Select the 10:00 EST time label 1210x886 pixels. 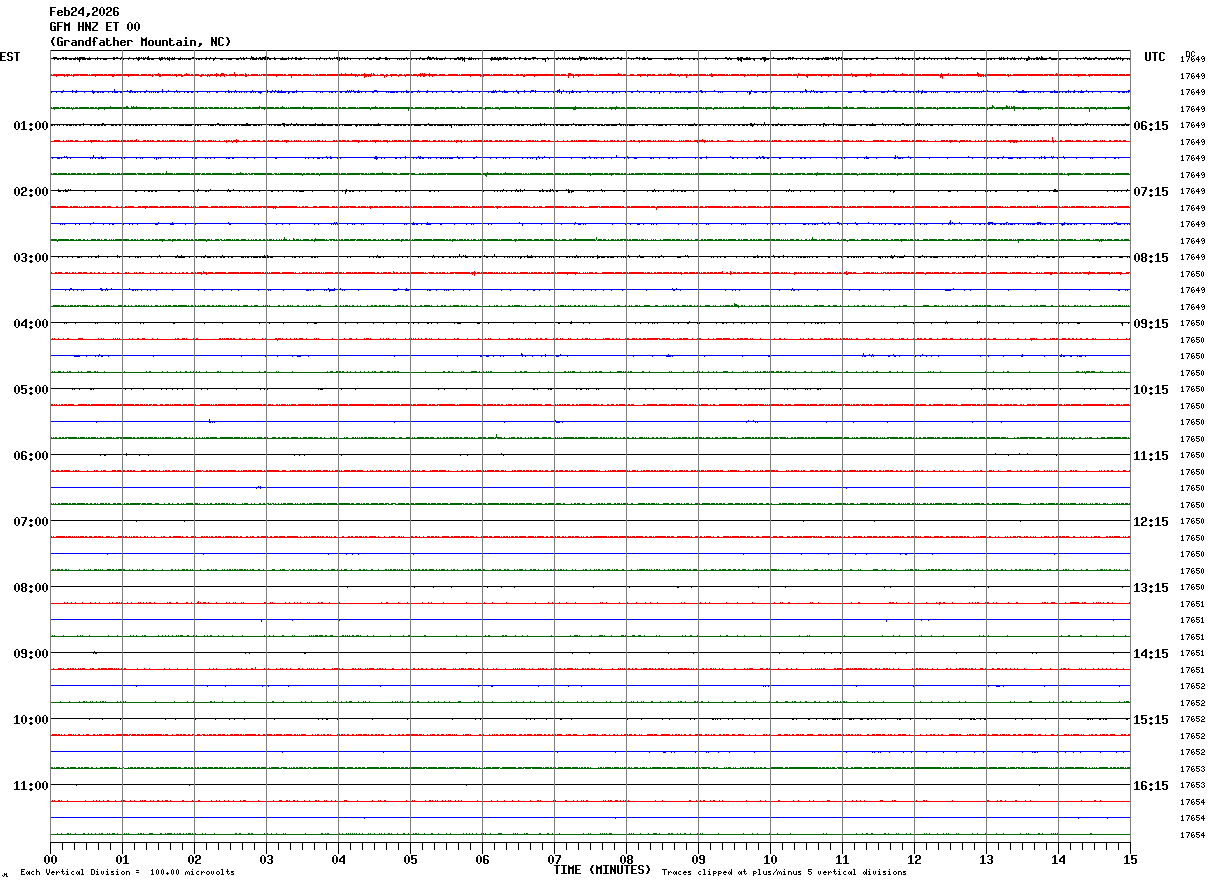pos(31,719)
